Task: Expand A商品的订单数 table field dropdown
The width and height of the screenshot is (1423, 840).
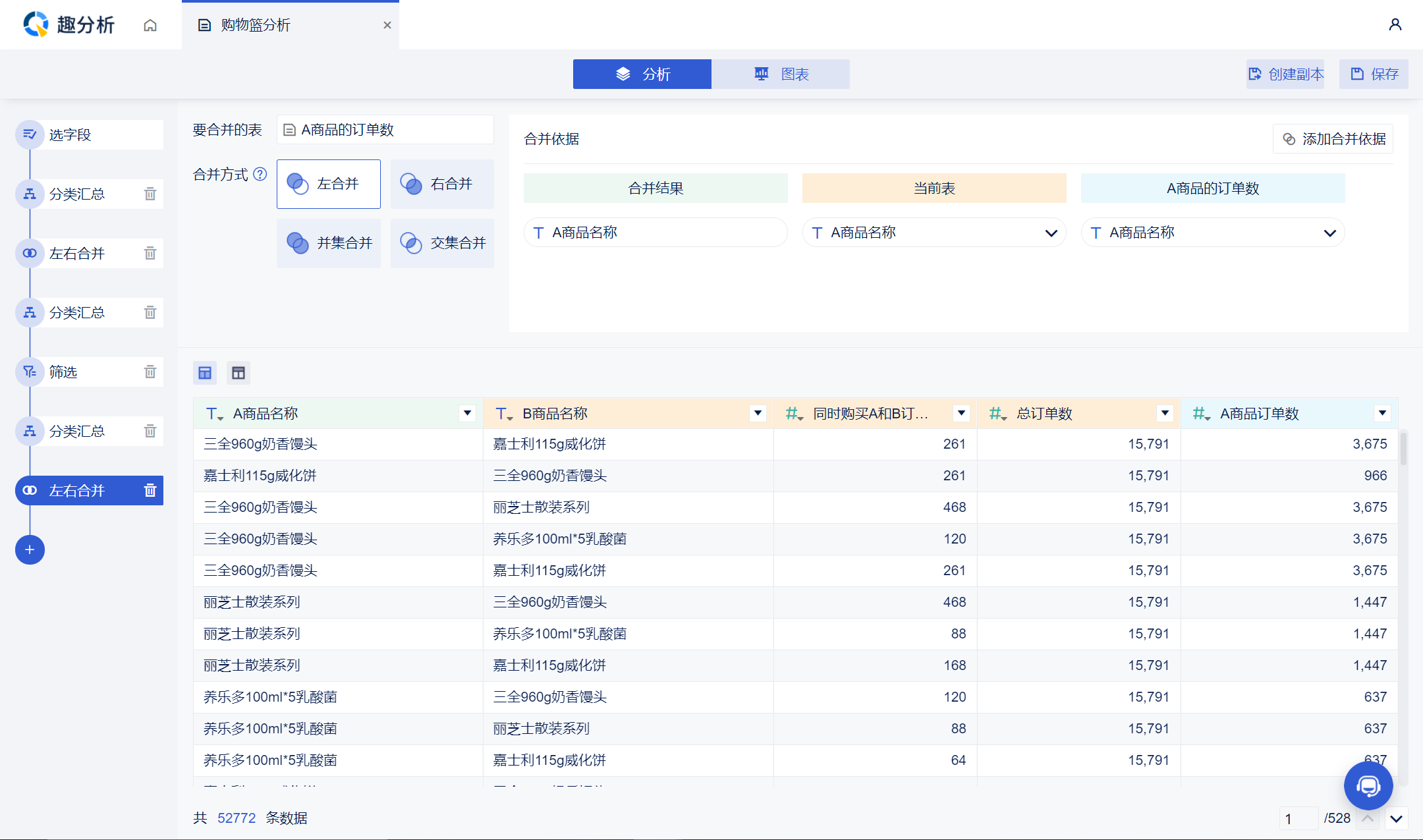Action: (x=1329, y=233)
